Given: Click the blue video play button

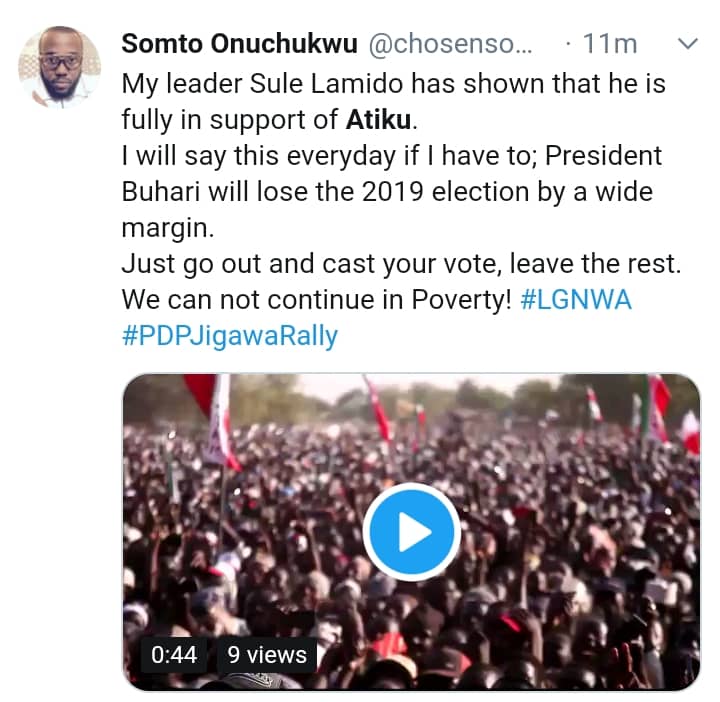Looking at the screenshot, I should tap(411, 531).
